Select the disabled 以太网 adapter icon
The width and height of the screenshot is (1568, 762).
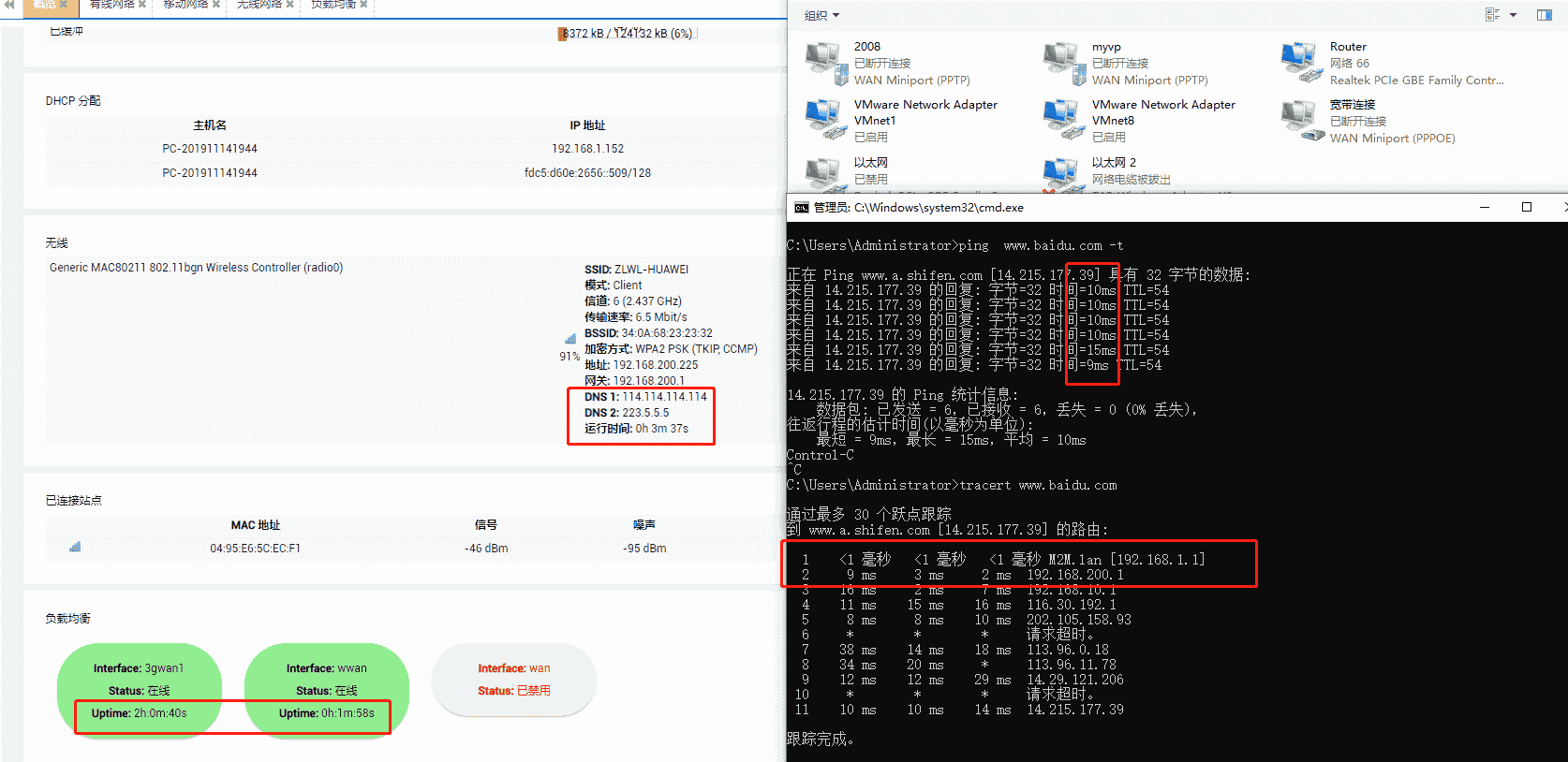[824, 174]
